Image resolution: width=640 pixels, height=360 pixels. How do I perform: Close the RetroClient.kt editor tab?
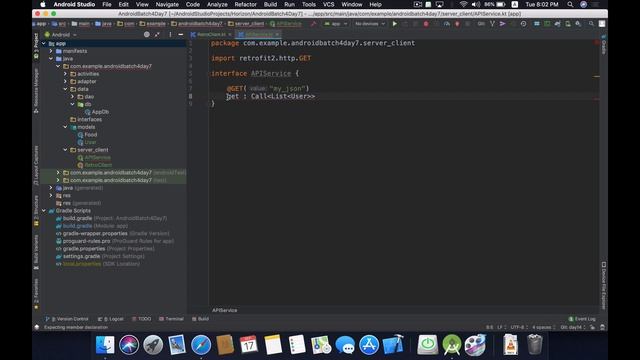pyautogui.click(x=230, y=35)
